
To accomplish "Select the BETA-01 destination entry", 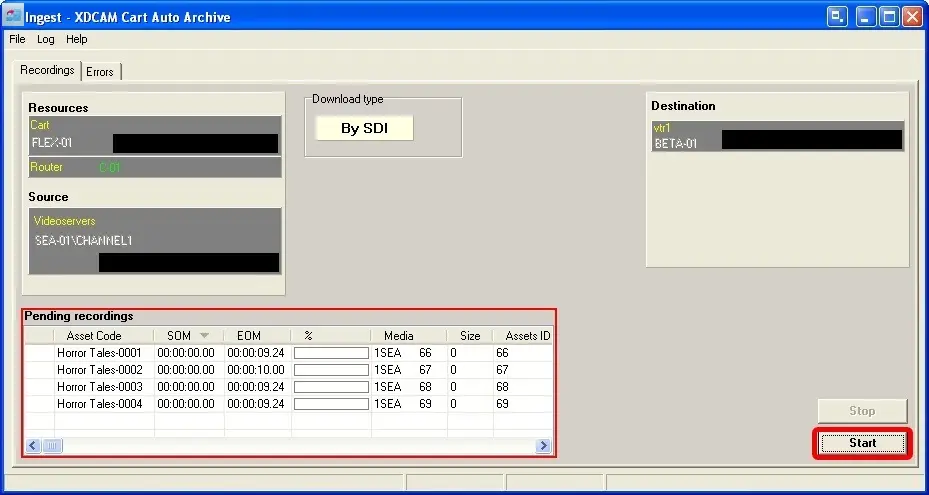I will (676, 144).
